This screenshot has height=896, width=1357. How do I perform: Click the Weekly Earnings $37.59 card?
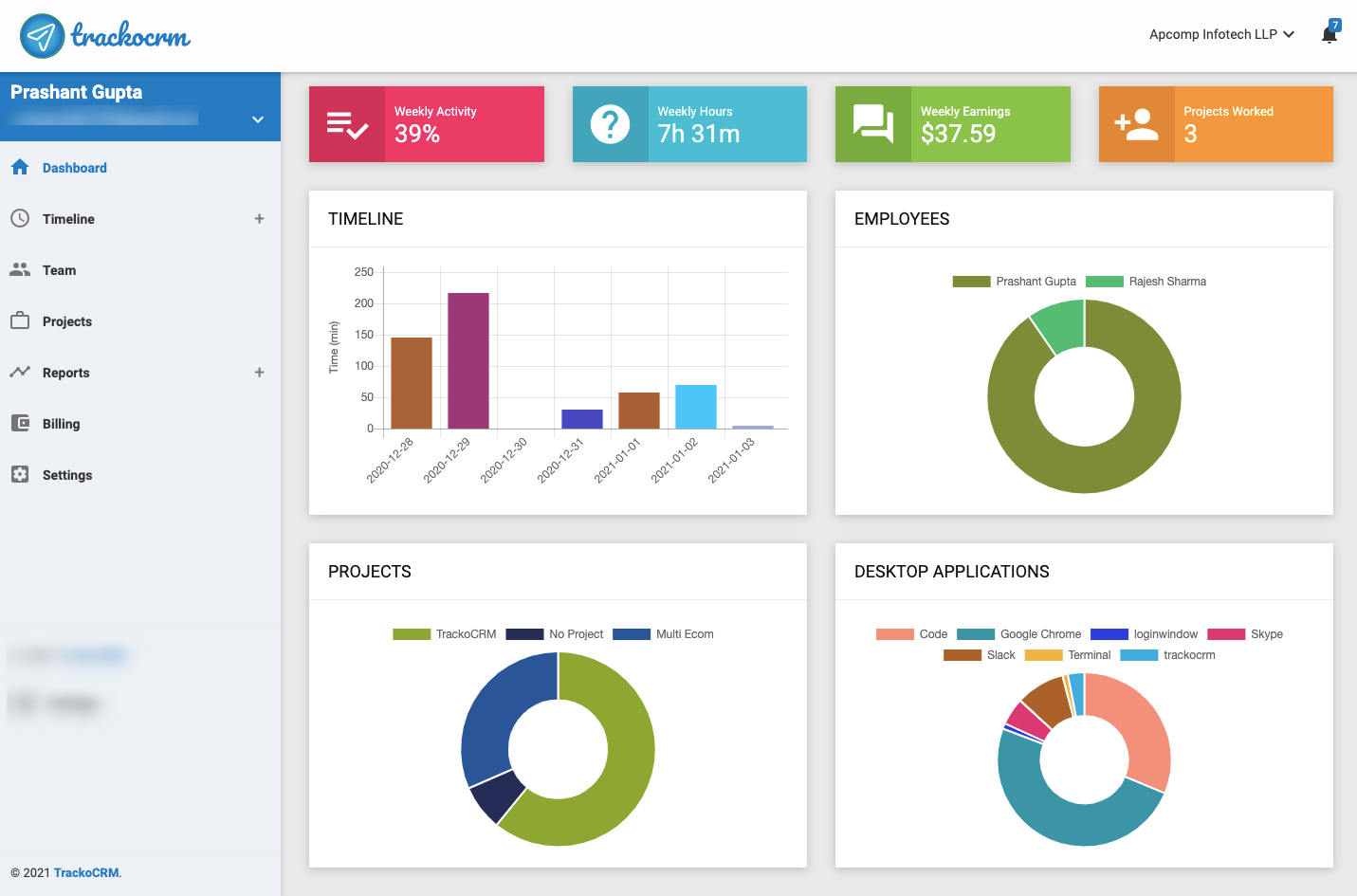tap(953, 124)
